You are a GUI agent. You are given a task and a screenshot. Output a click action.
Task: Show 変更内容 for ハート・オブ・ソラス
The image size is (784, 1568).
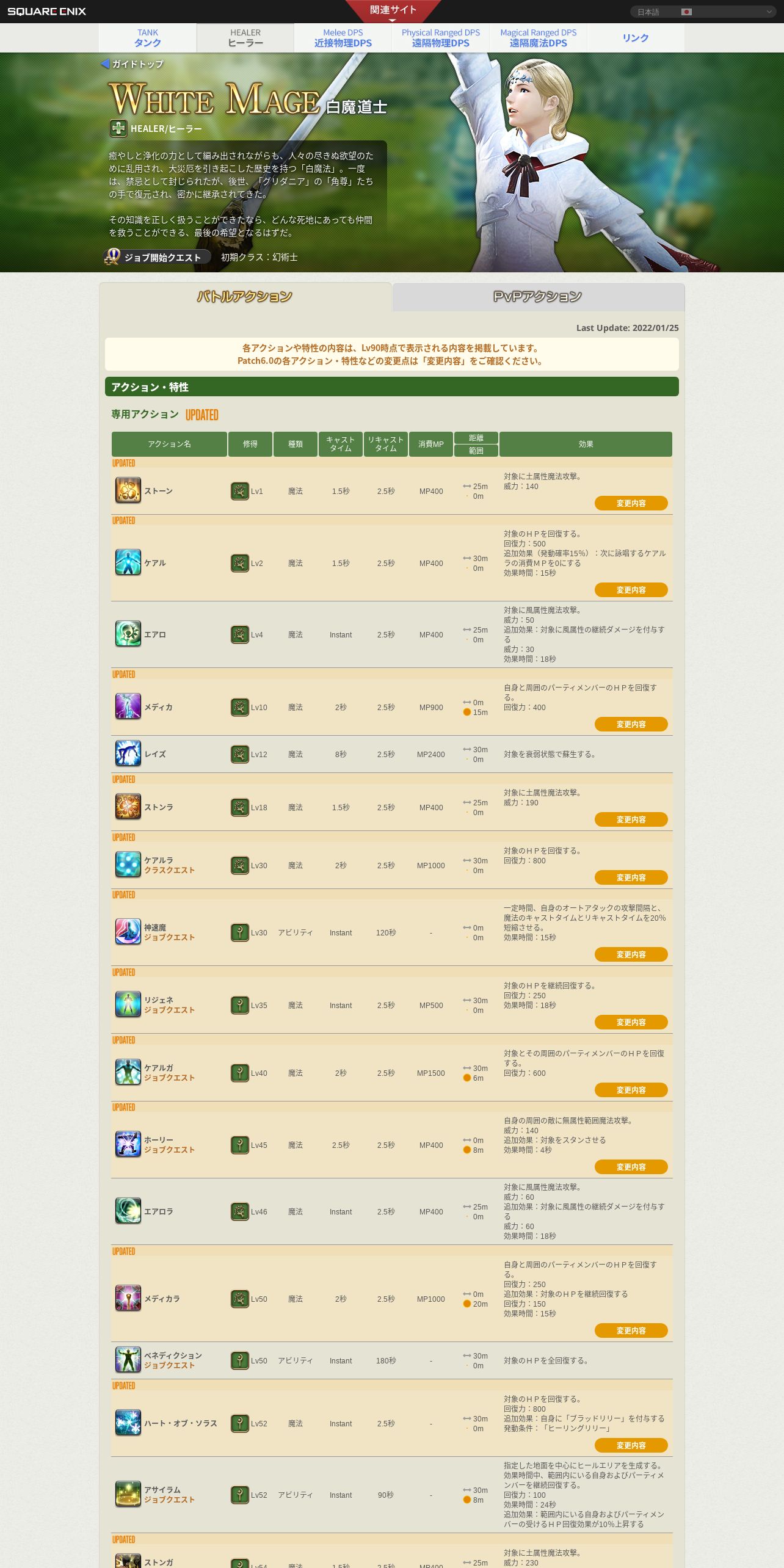pyautogui.click(x=631, y=1445)
